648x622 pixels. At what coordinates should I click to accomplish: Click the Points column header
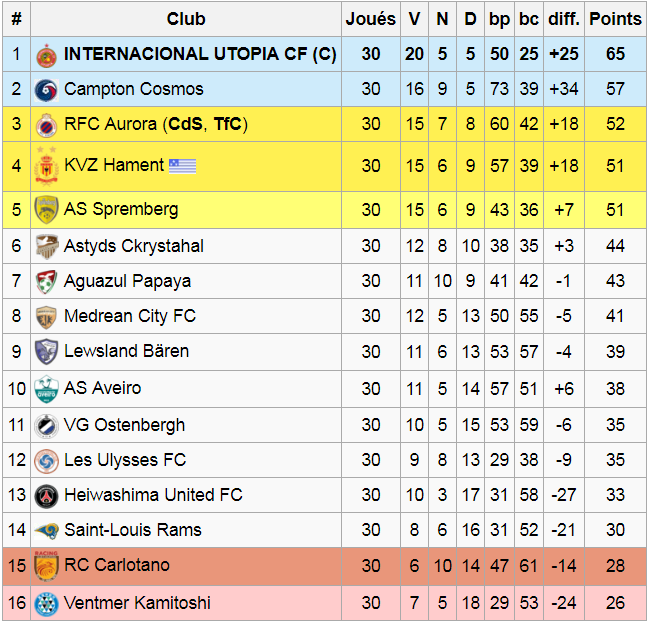pyautogui.click(x=615, y=19)
